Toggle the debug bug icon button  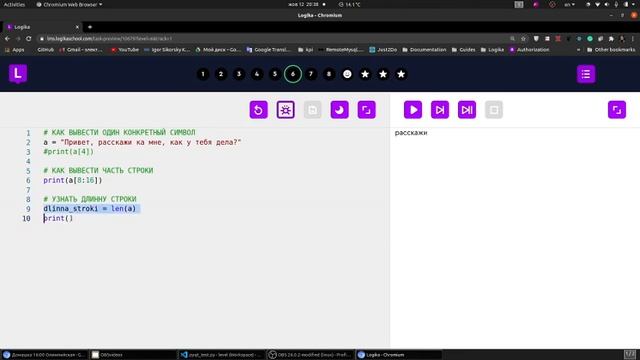[285, 110]
